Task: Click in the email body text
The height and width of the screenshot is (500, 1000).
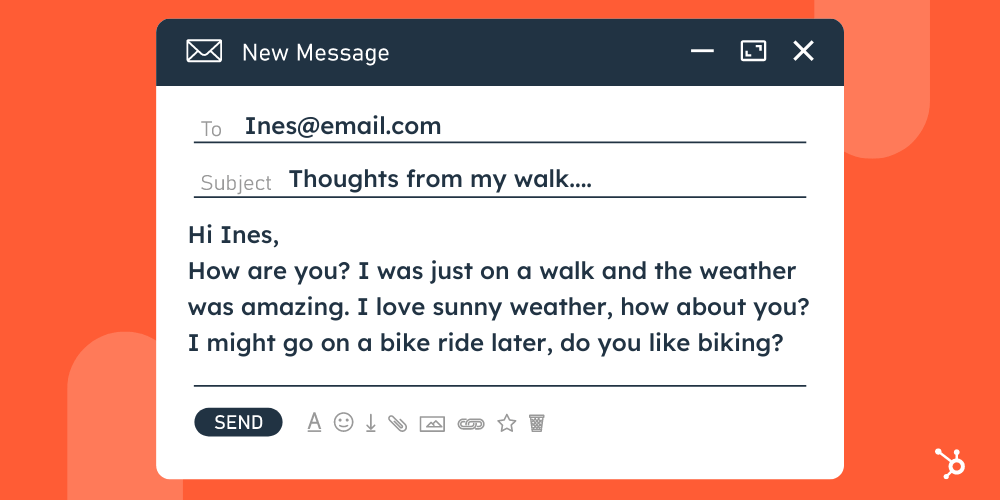Action: [x=497, y=306]
